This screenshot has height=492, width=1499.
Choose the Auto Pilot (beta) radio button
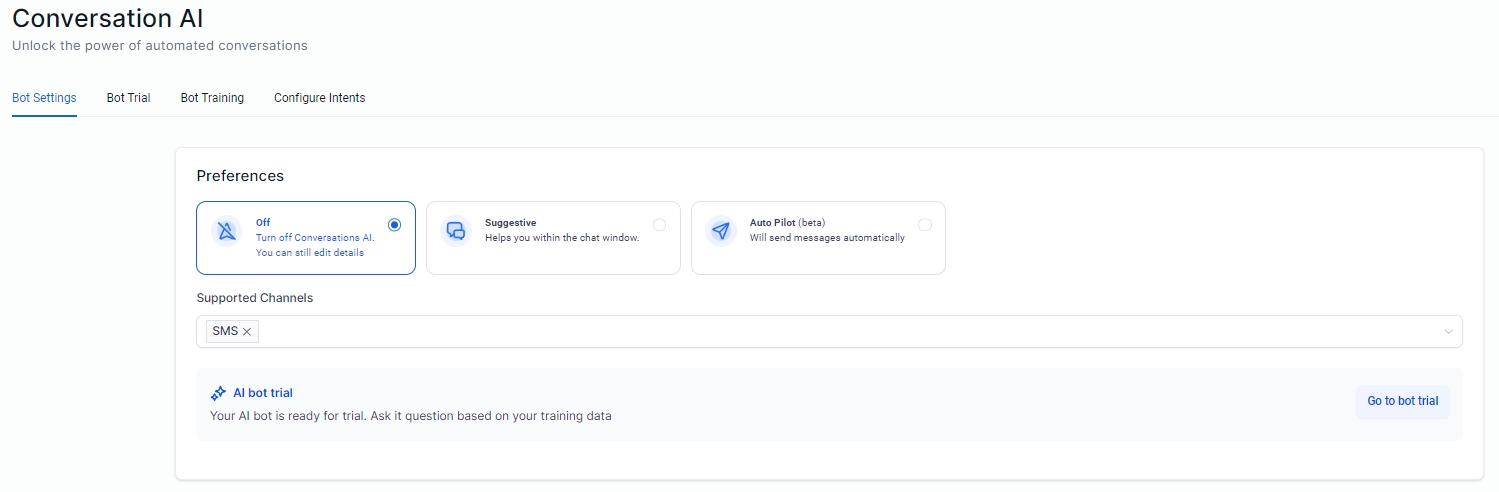click(924, 225)
